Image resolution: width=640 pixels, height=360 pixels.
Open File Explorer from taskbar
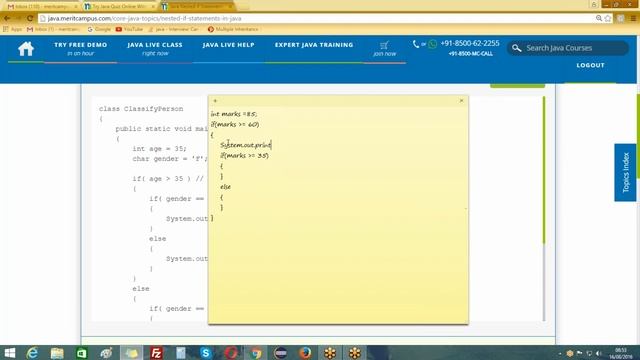[x=57, y=353]
